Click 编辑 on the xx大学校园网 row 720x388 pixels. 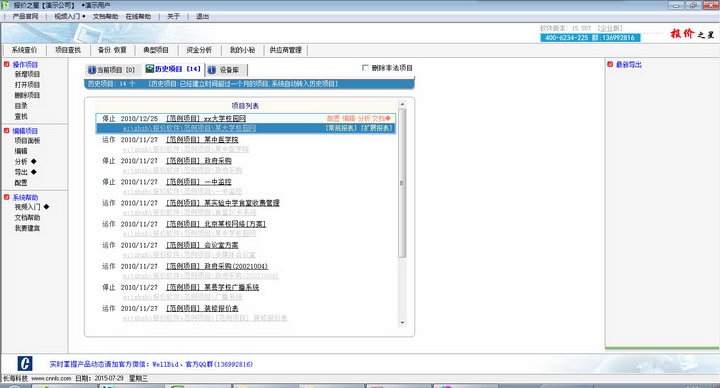pos(349,118)
